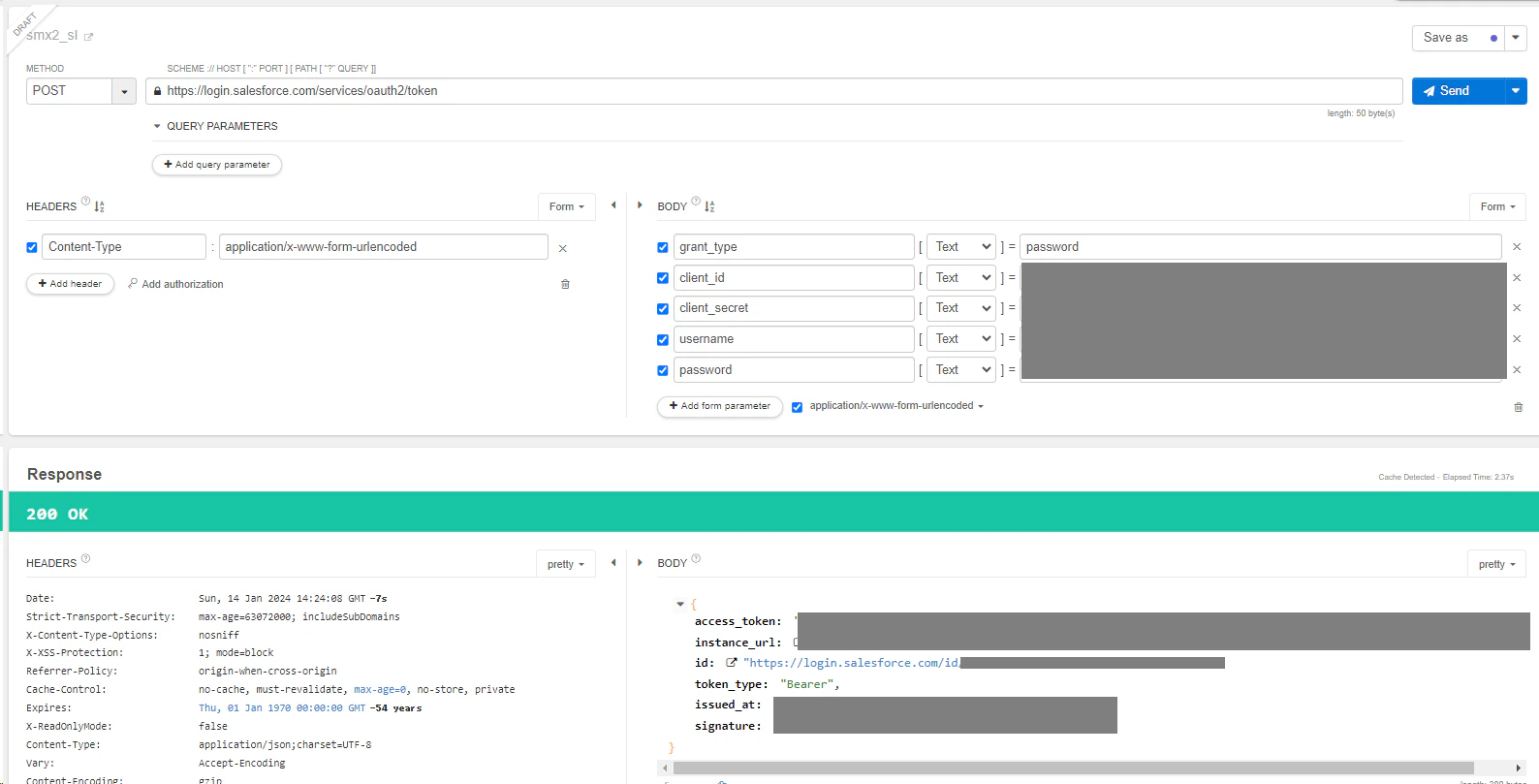Sort the request body parameters
The width and height of the screenshot is (1539, 784).
709,206
